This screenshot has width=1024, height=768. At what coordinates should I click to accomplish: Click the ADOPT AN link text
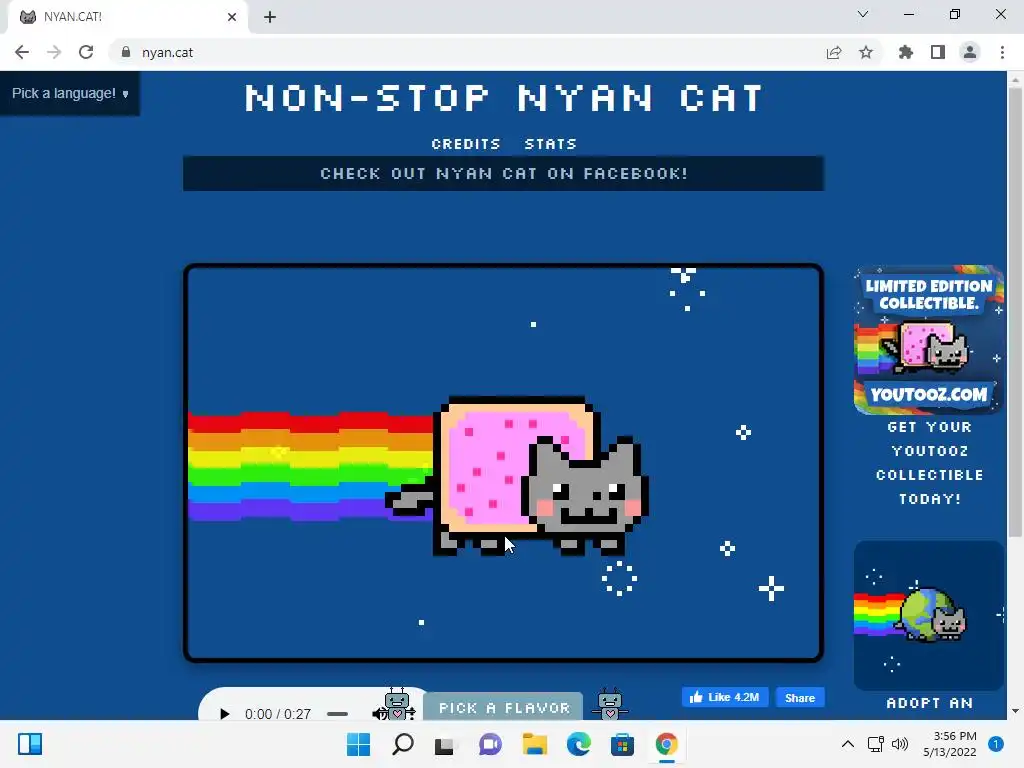click(x=929, y=703)
